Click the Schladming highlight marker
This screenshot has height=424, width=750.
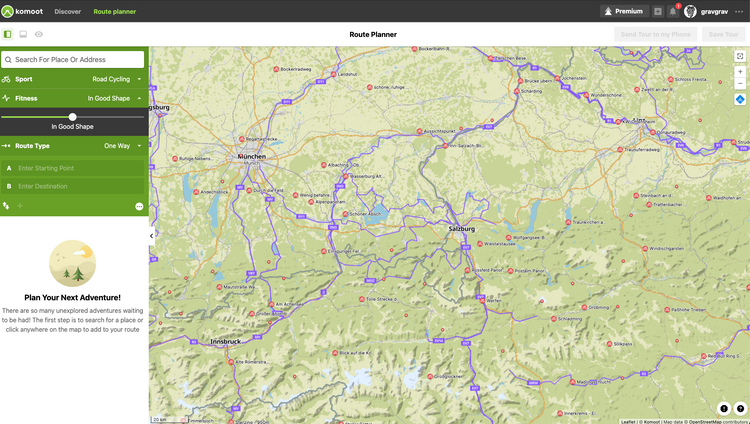click(x=554, y=319)
